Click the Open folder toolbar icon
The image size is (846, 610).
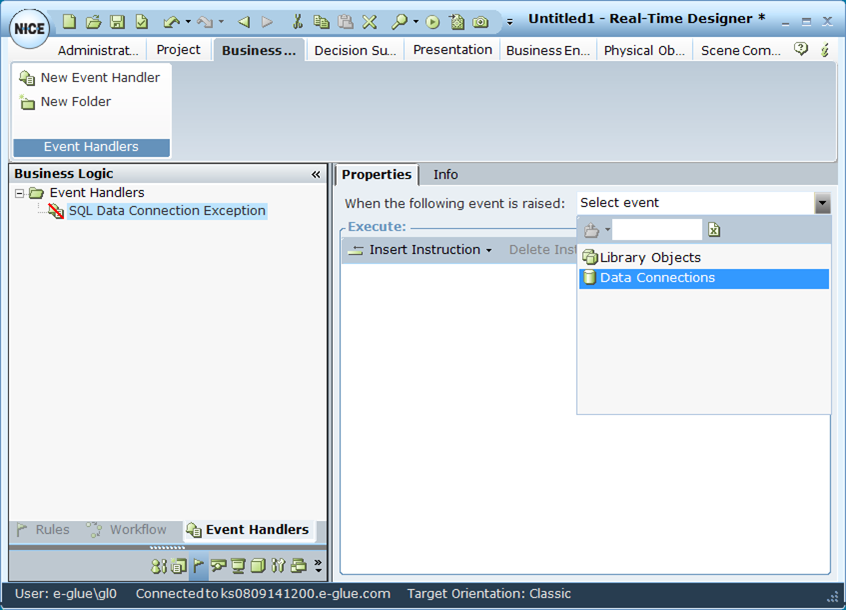tap(93, 21)
